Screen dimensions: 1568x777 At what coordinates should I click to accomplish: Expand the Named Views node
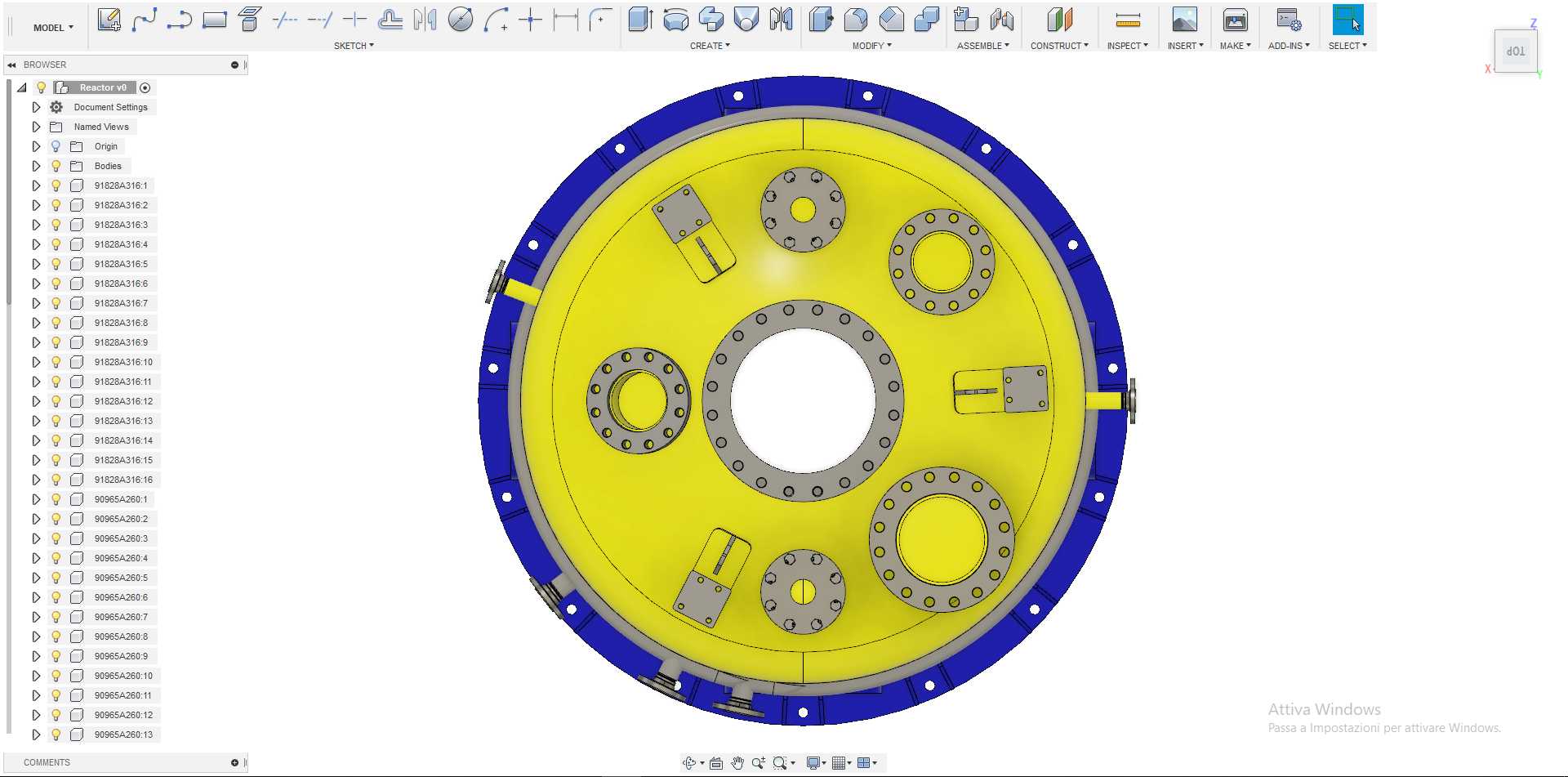(x=36, y=127)
